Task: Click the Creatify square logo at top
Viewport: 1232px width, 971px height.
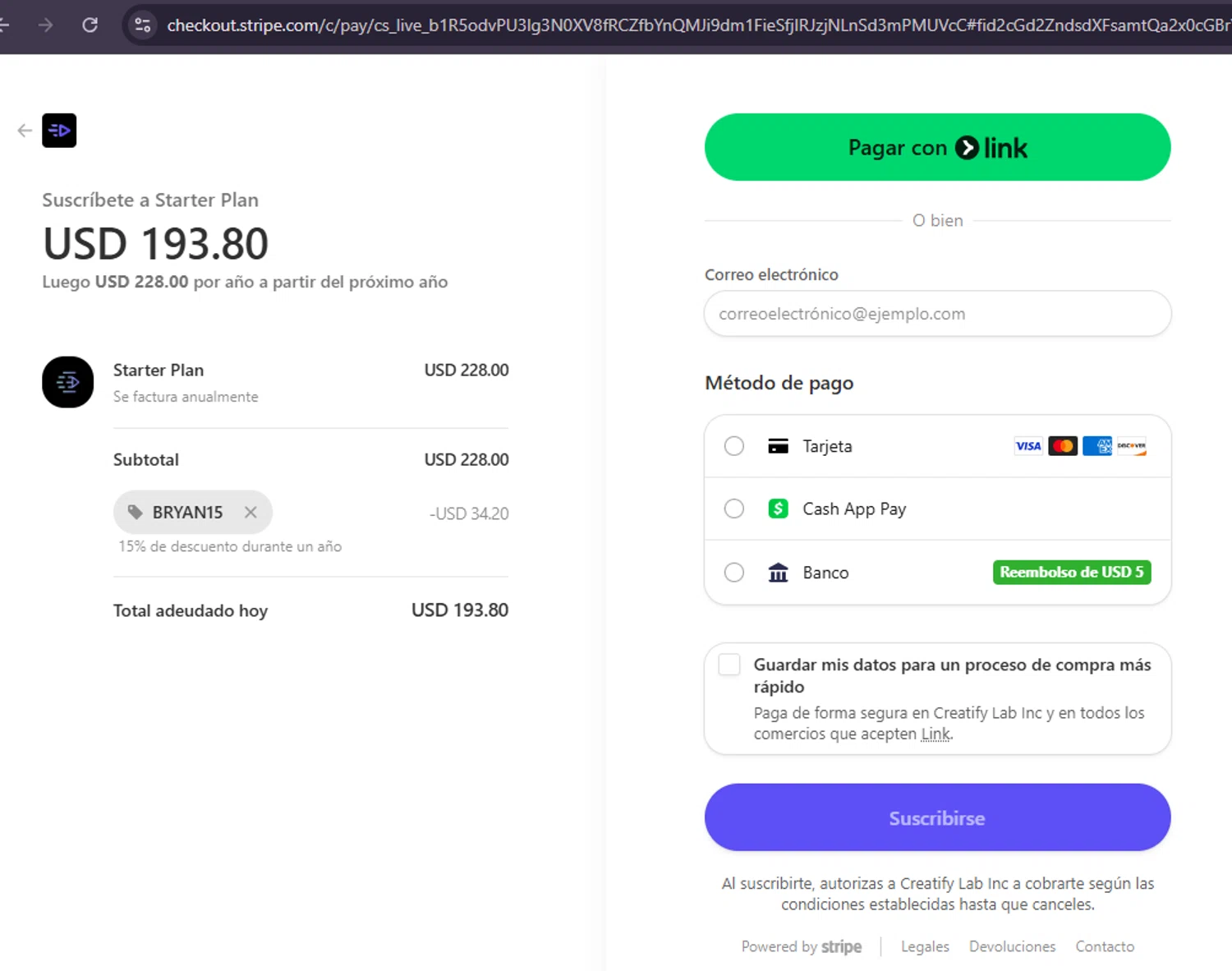Action: pos(59,131)
